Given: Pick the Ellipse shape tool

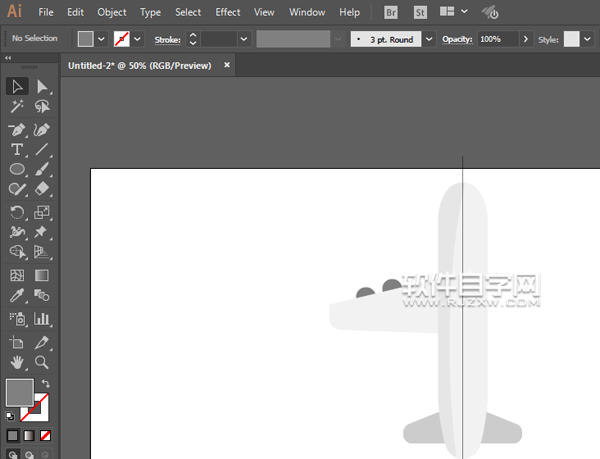Looking at the screenshot, I should pos(17,169).
